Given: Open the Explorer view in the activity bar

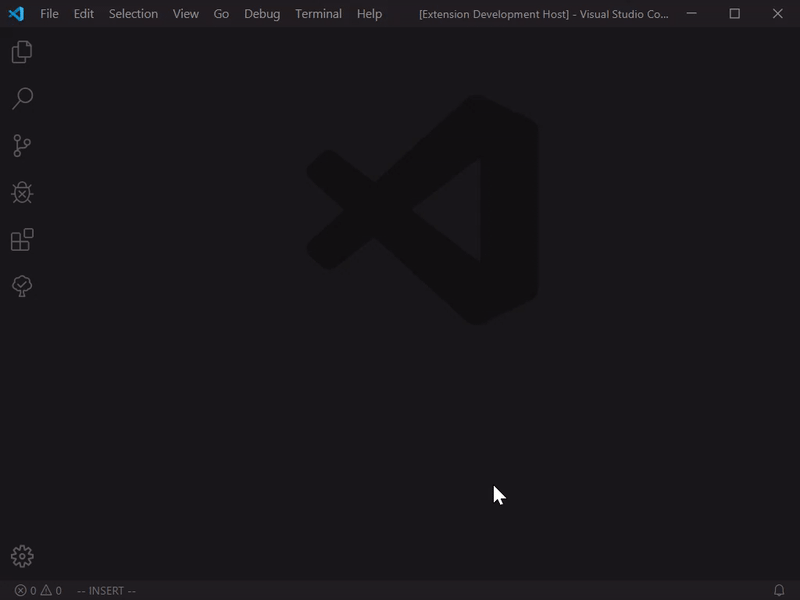Looking at the screenshot, I should 23,52.
